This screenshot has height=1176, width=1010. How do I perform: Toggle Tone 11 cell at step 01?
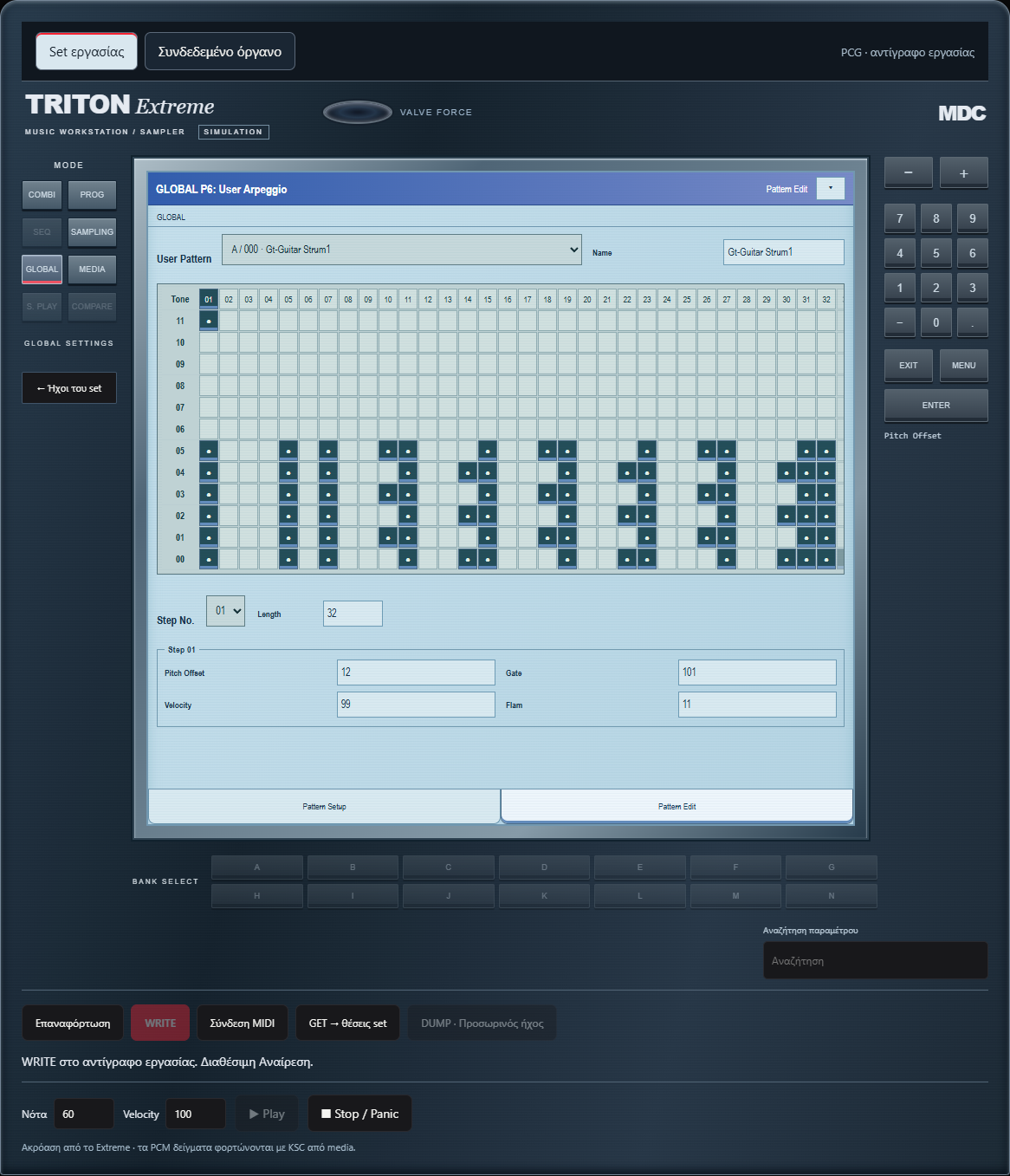[209, 321]
